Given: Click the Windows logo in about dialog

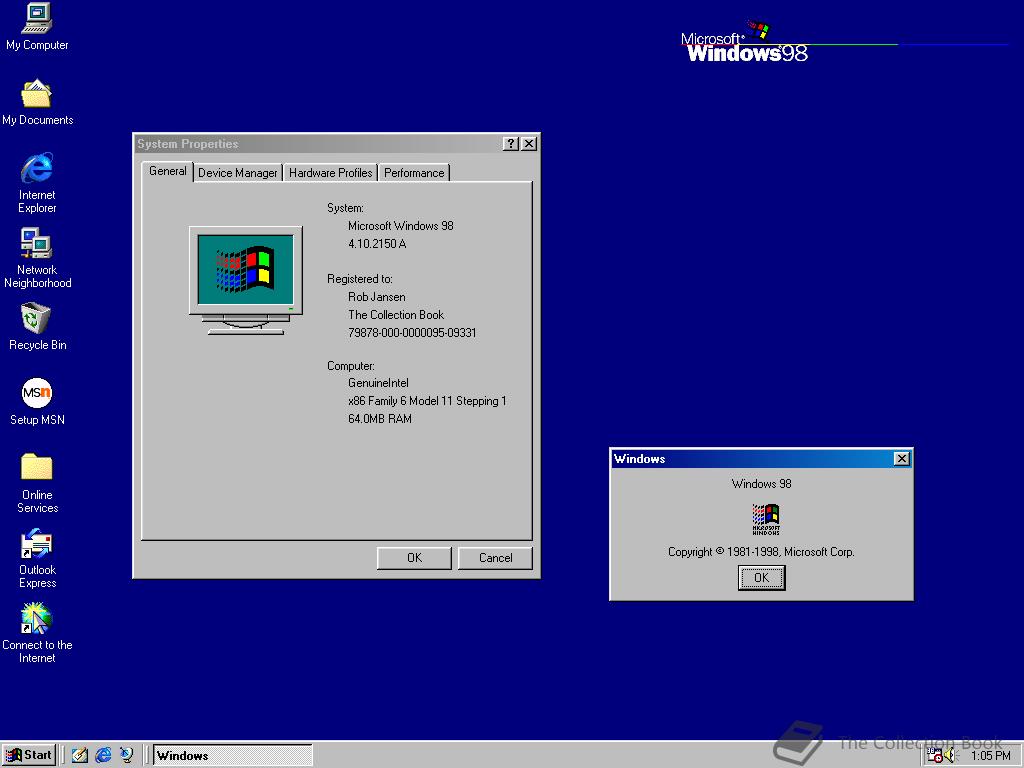Looking at the screenshot, I should coord(765,519).
